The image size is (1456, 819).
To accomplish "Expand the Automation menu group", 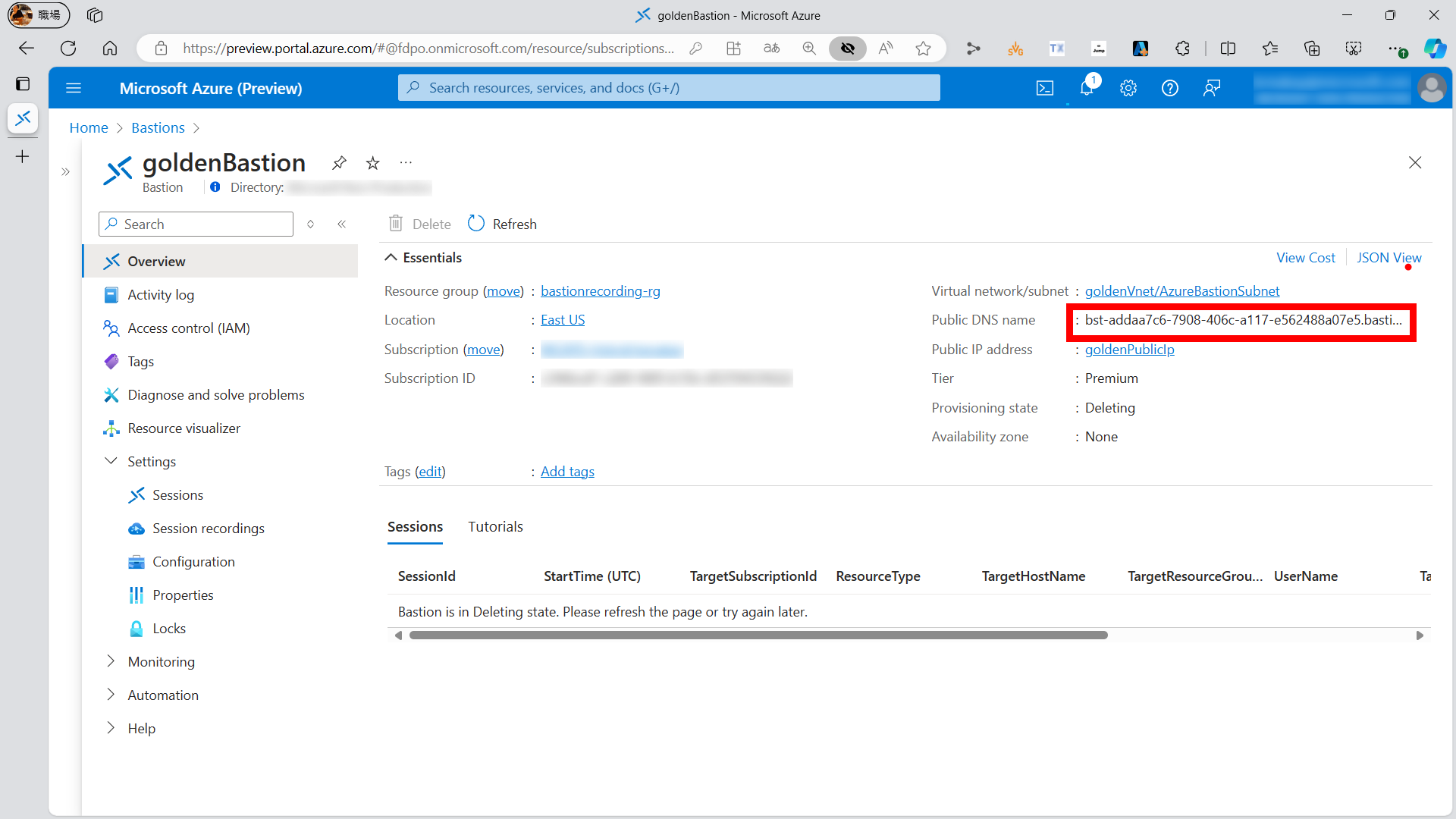I will (111, 695).
